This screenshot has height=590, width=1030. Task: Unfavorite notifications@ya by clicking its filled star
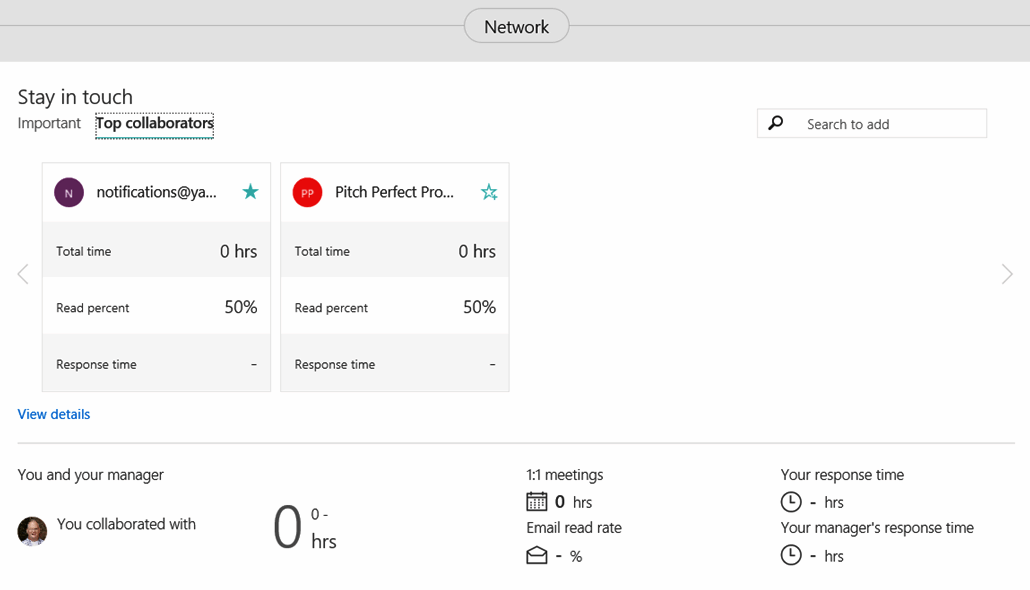click(250, 191)
